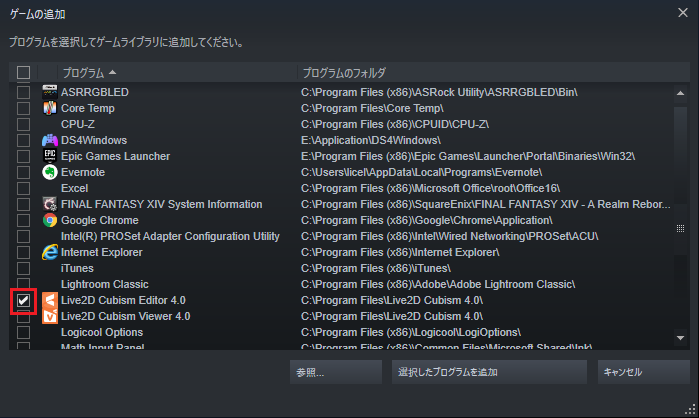This screenshot has height=418, width=699.
Task: Check the Google Chrome checkbox
Action: pyautogui.click(x=23, y=221)
